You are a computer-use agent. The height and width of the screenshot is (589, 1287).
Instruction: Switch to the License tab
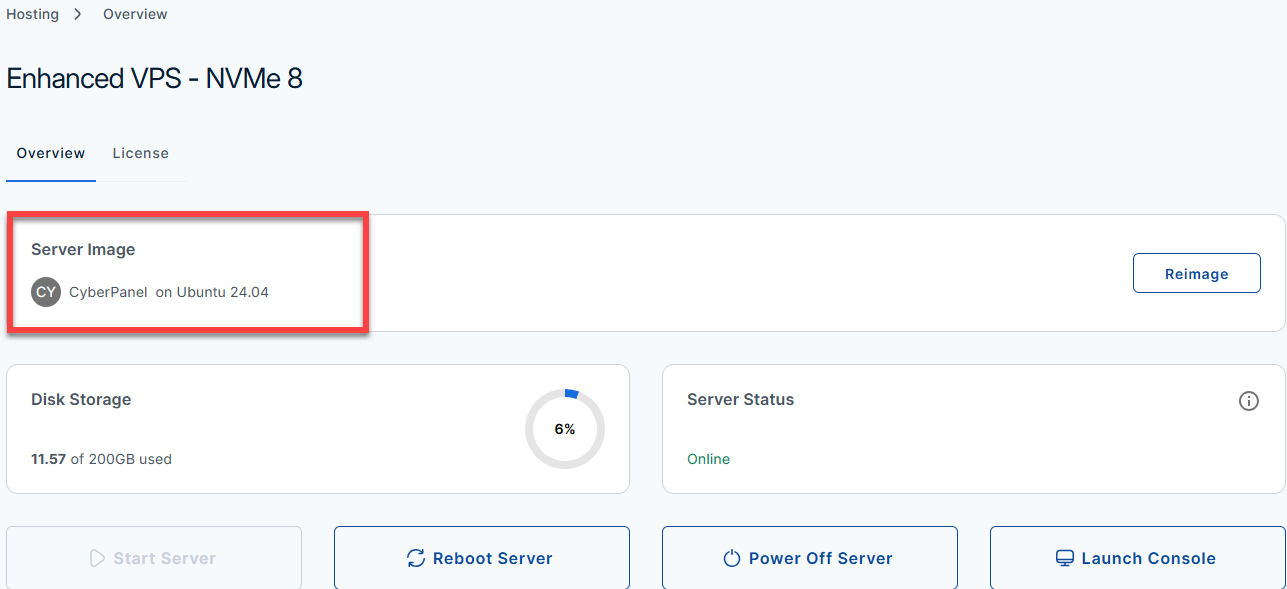[140, 153]
